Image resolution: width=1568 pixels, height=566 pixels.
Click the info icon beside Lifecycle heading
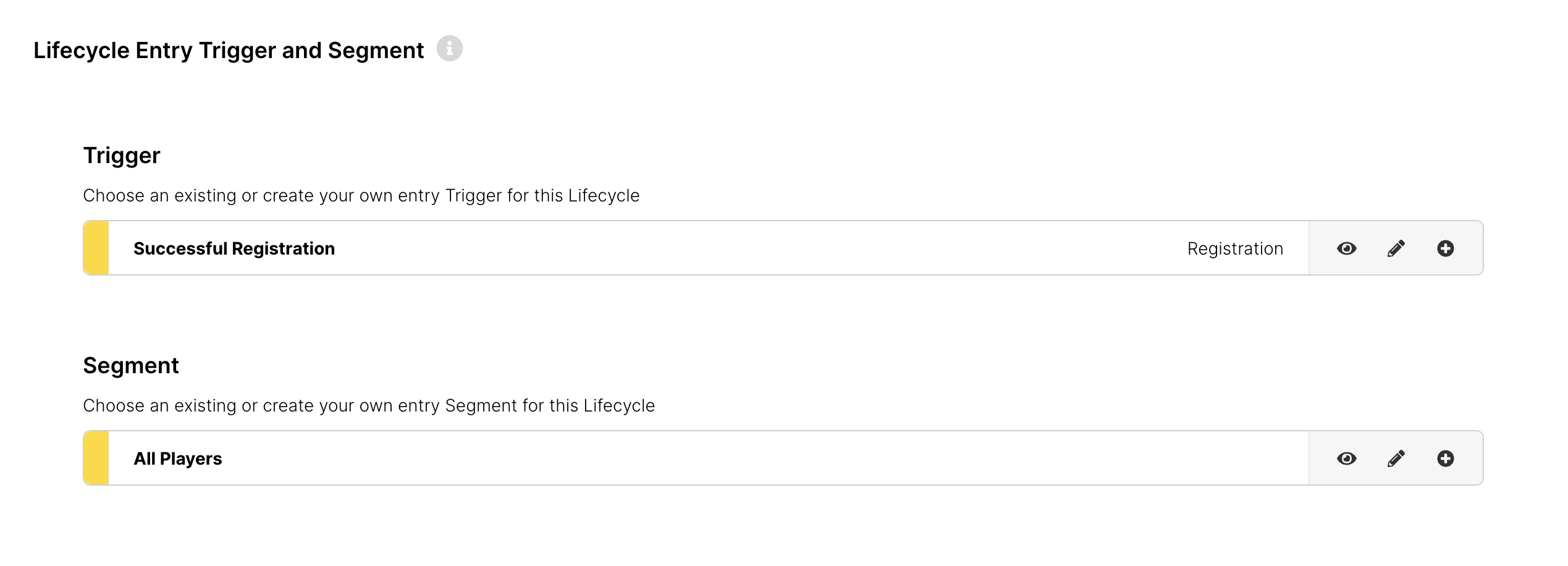click(449, 48)
